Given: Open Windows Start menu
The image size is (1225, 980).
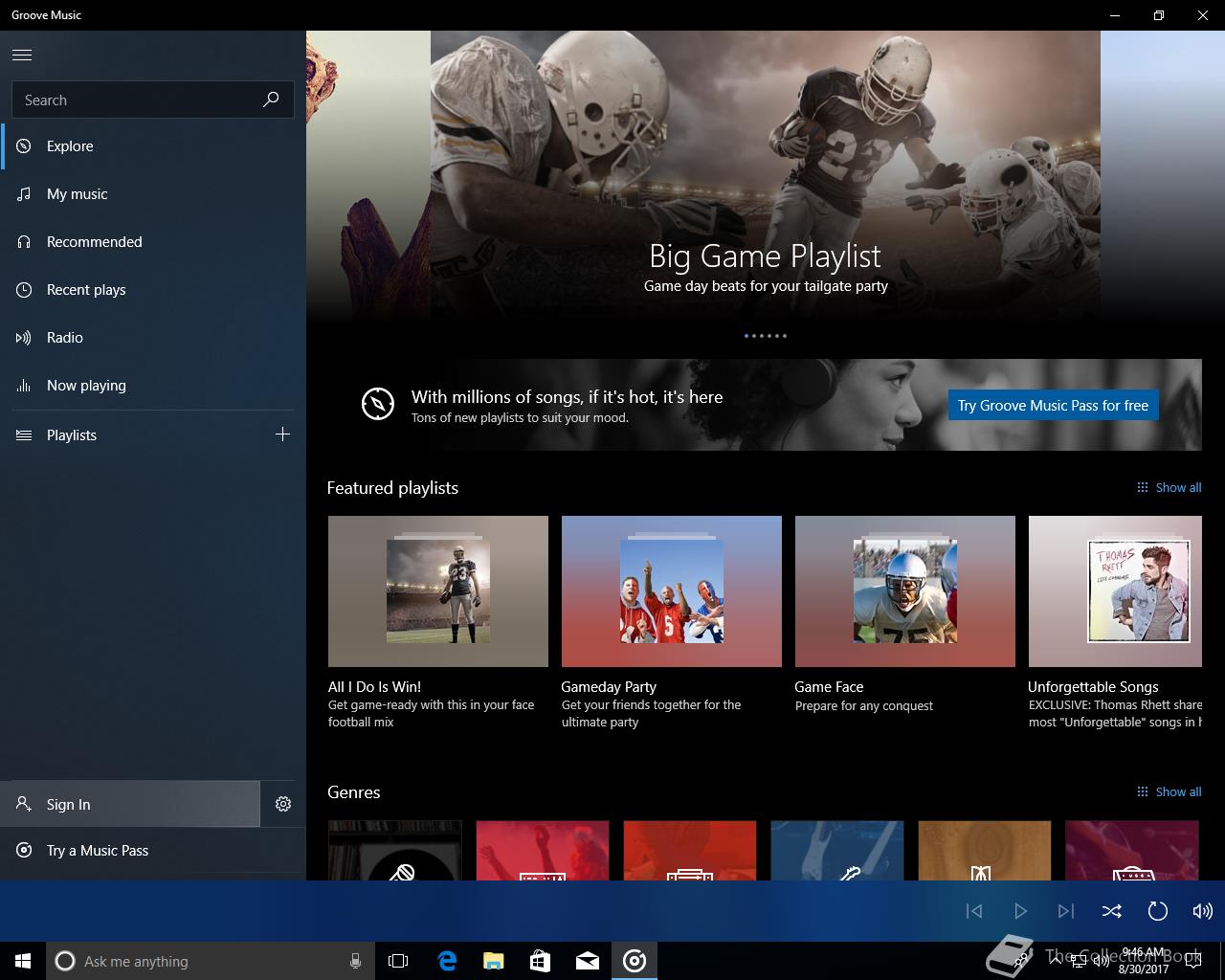Looking at the screenshot, I should pyautogui.click(x=23, y=961).
